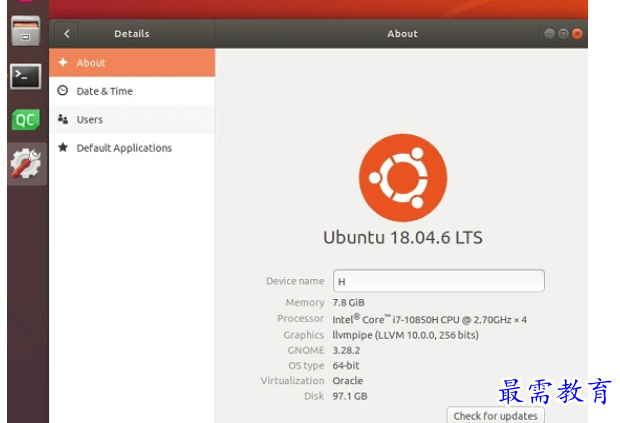Click the Device name label
The image size is (620, 423).
tap(295, 281)
